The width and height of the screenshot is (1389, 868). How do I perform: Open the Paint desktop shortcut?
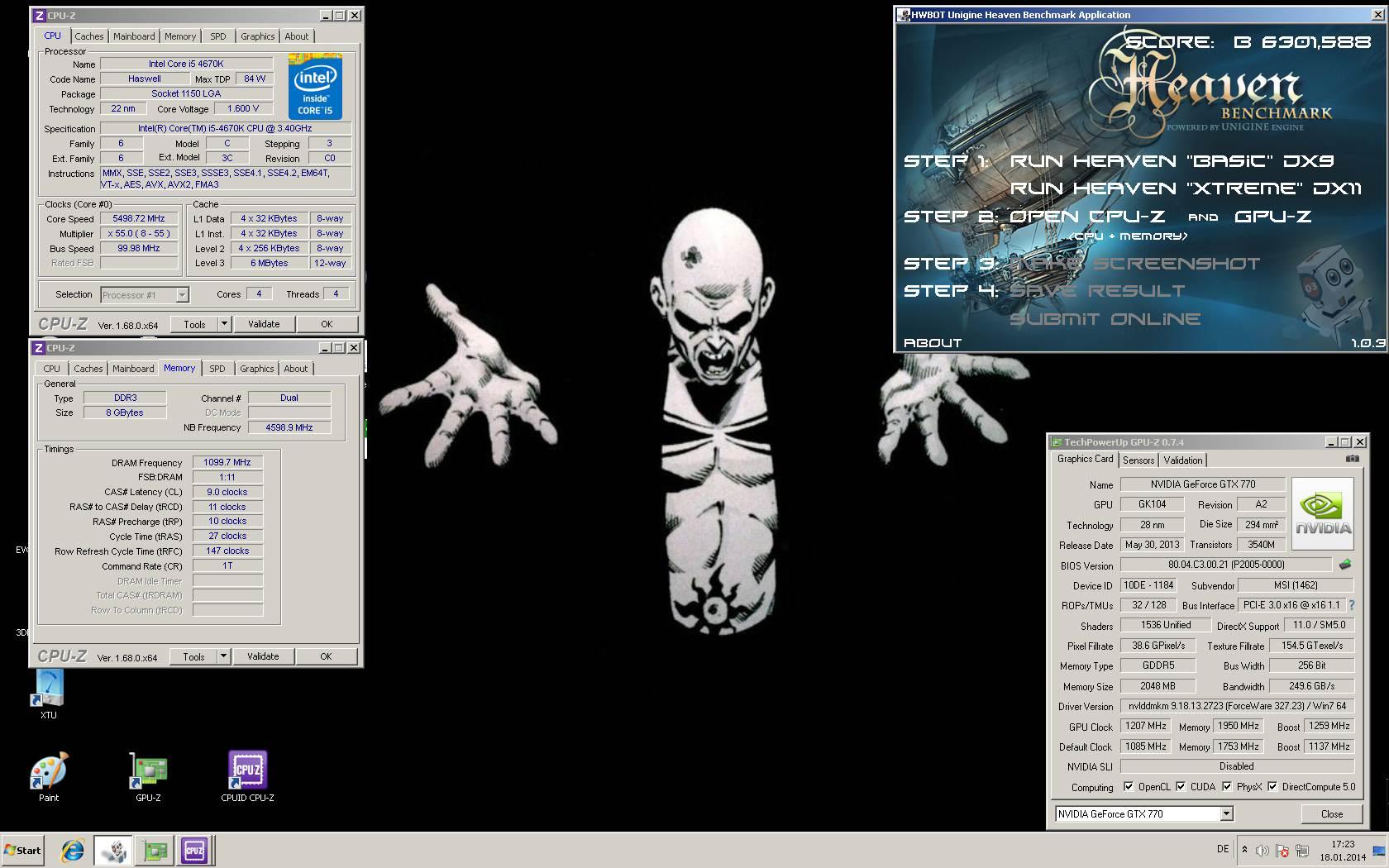tap(49, 777)
